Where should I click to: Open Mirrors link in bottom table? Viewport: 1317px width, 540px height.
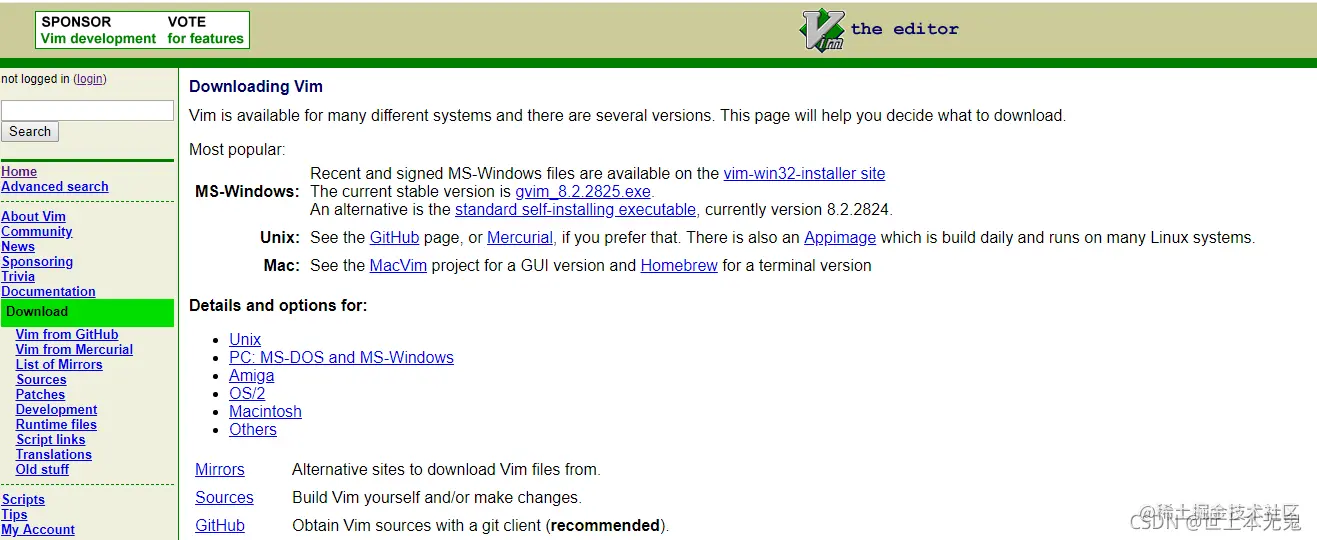[x=220, y=470]
